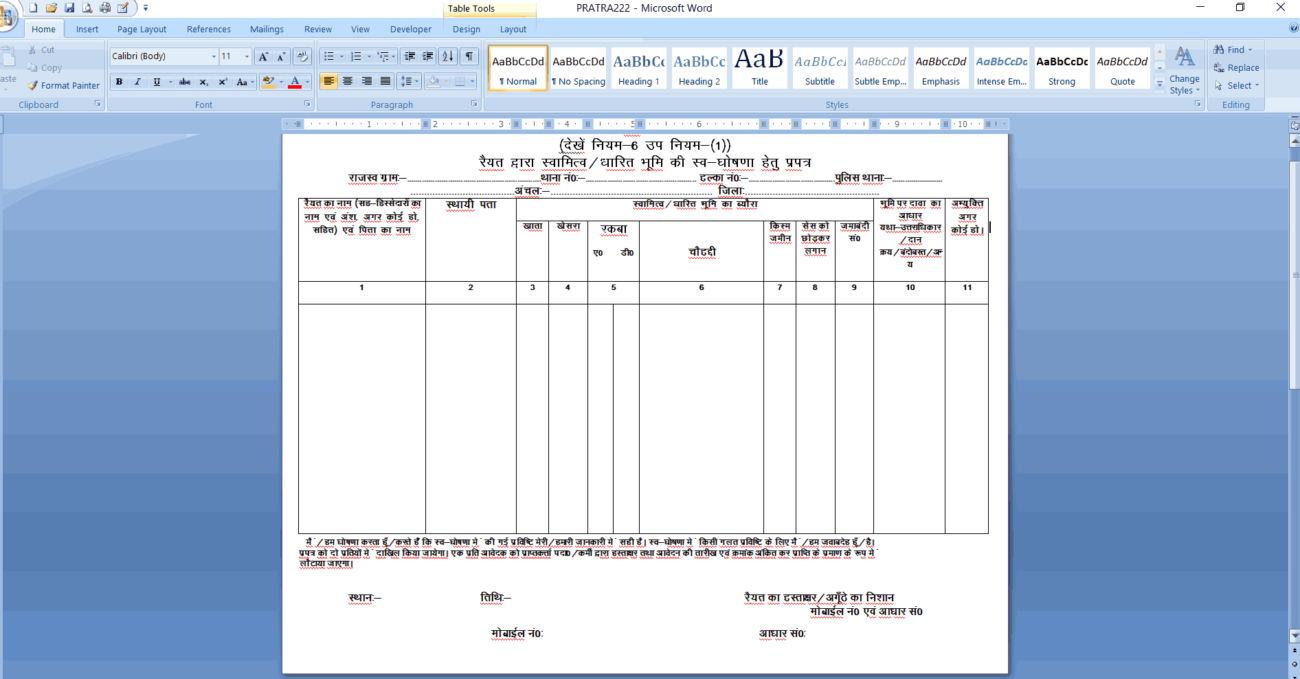Image resolution: width=1300 pixels, height=679 pixels.
Task: Center the text alignment
Action: 348,82
